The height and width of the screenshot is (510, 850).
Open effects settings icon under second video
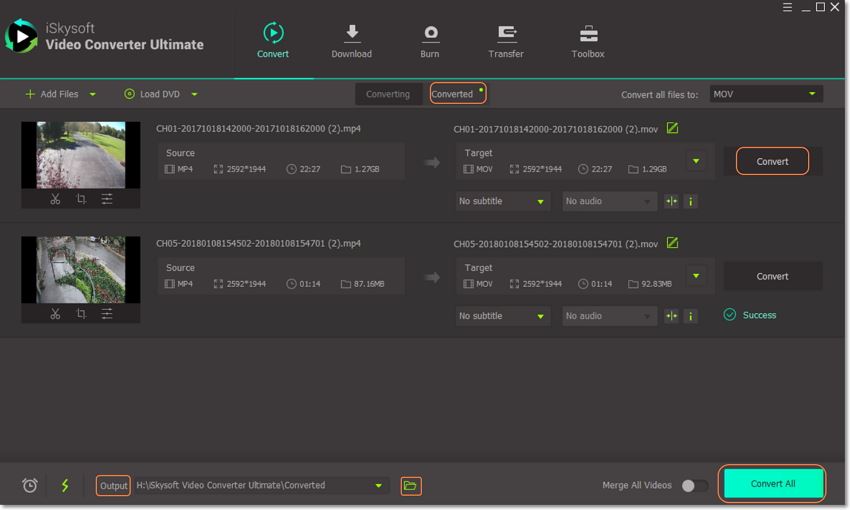107,314
